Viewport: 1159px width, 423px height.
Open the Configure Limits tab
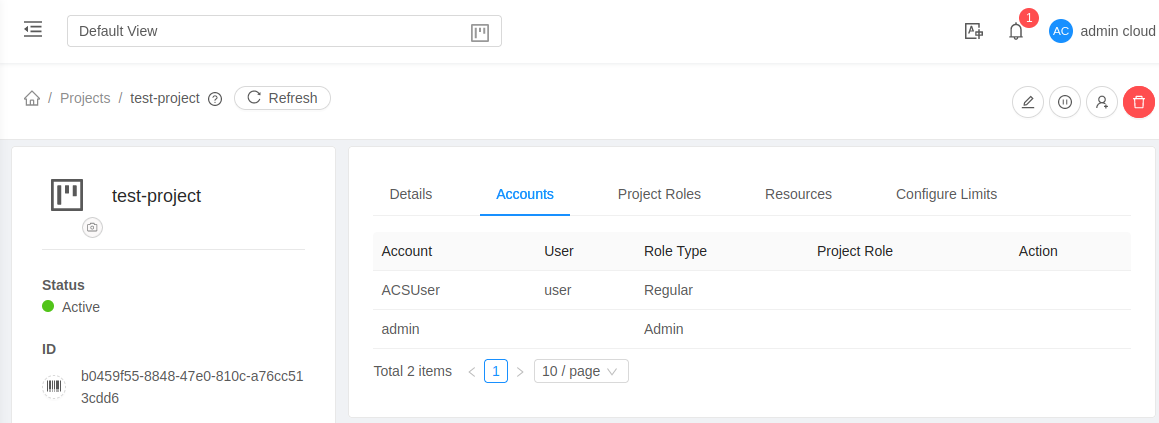(x=946, y=194)
